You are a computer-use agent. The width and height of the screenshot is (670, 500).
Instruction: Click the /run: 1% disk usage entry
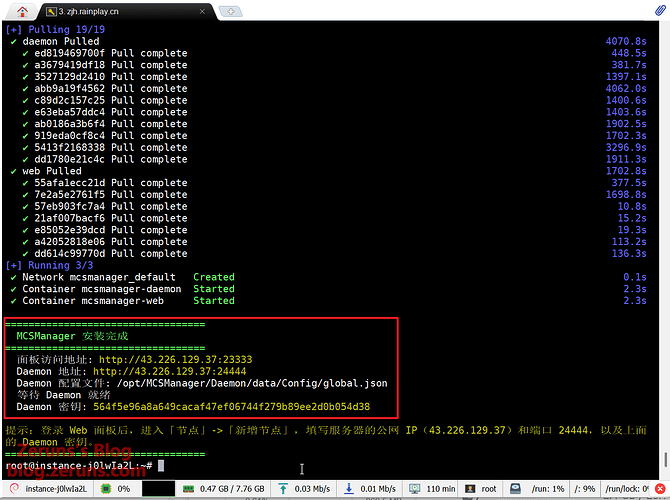[x=548, y=488]
